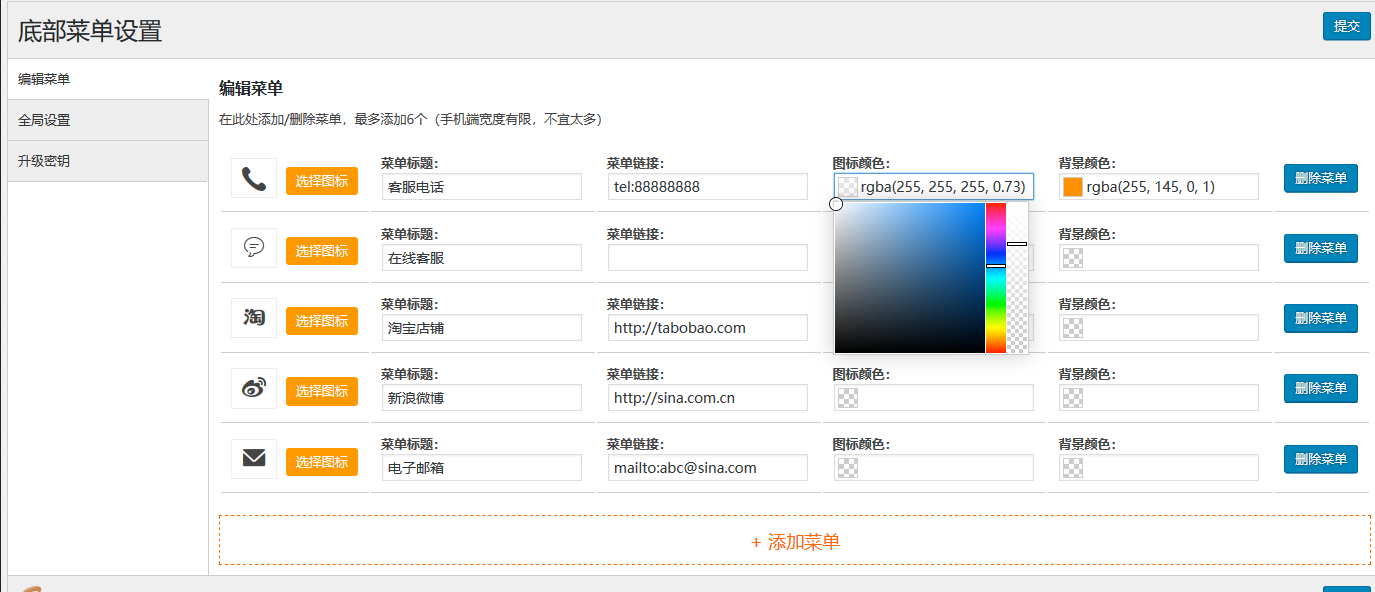
Task: Click the orange background color swatch
Action: [x=1073, y=187]
